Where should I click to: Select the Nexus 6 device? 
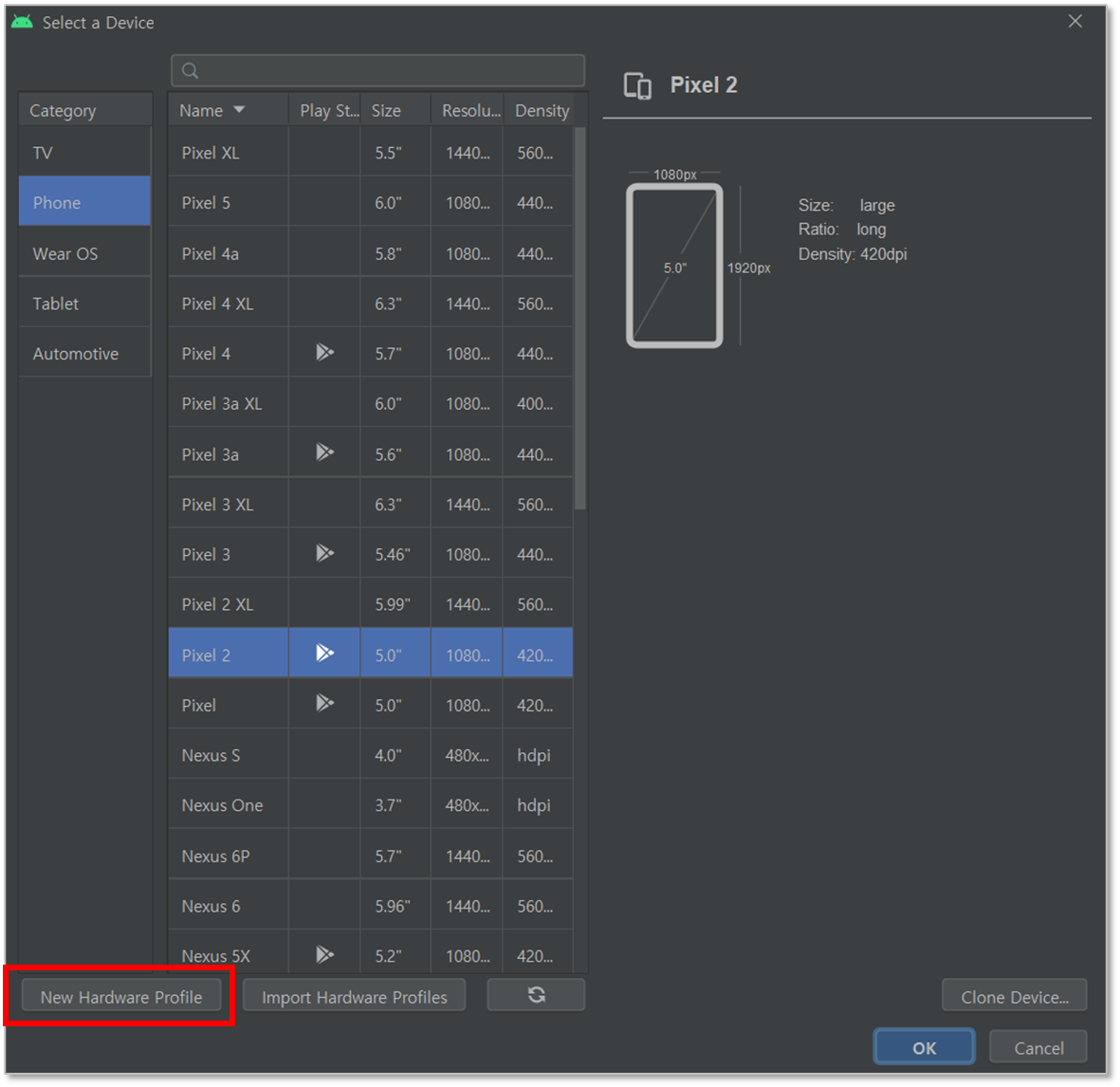(x=211, y=906)
